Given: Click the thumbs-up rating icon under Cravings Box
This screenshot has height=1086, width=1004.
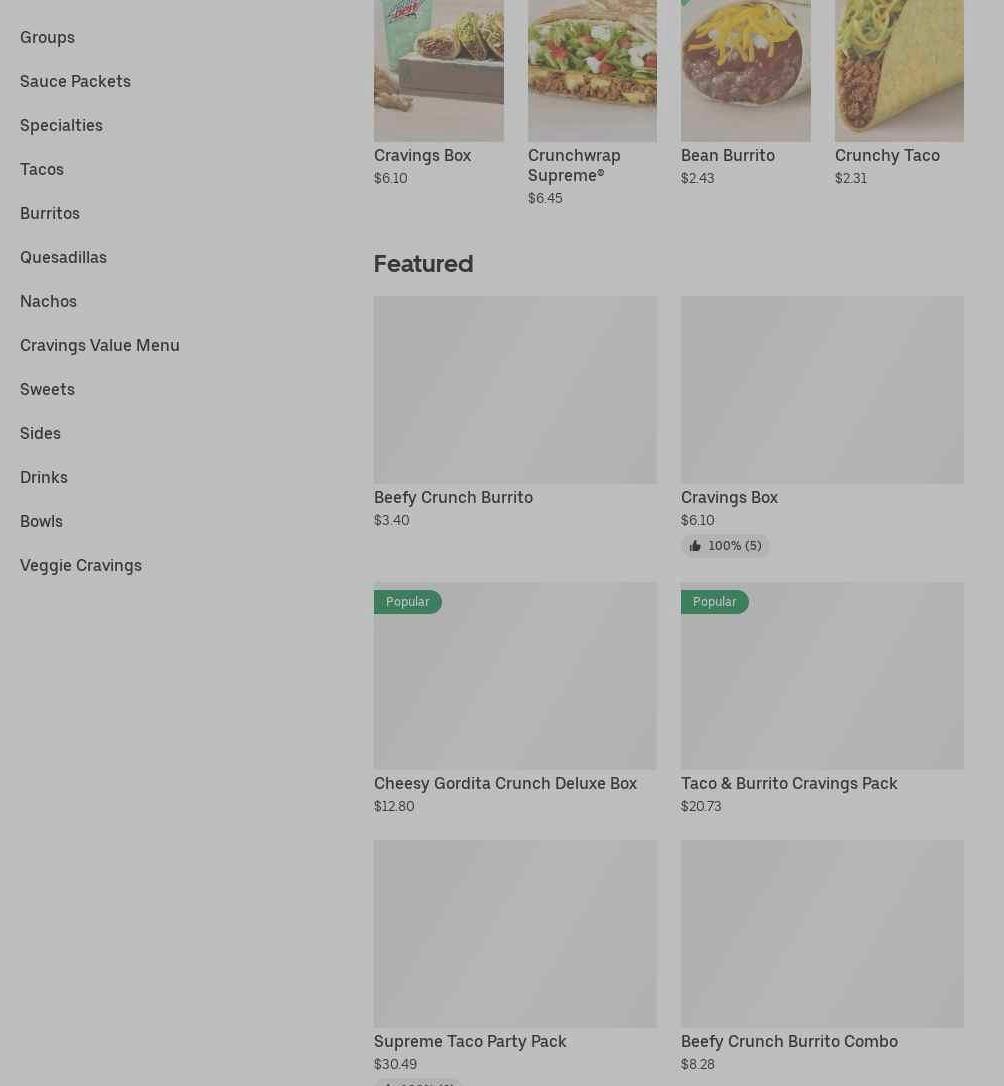Looking at the screenshot, I should (694, 546).
